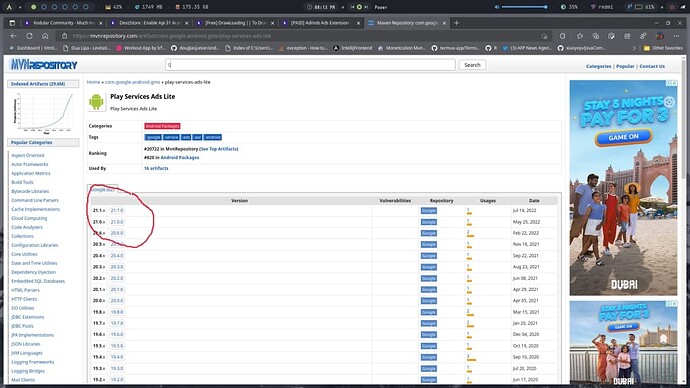Screen dimensions: 690x388
Task: Open the 16 artifacts link
Action: tap(156, 168)
